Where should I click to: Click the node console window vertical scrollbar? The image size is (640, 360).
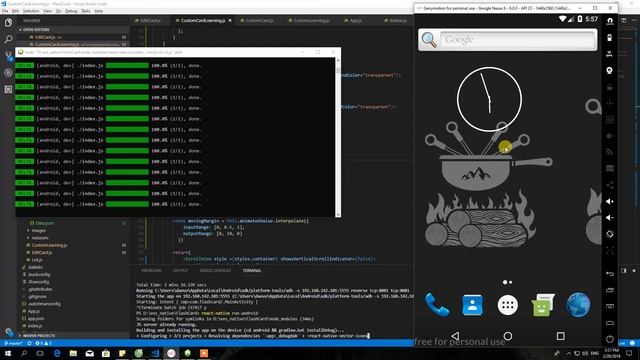338,138
